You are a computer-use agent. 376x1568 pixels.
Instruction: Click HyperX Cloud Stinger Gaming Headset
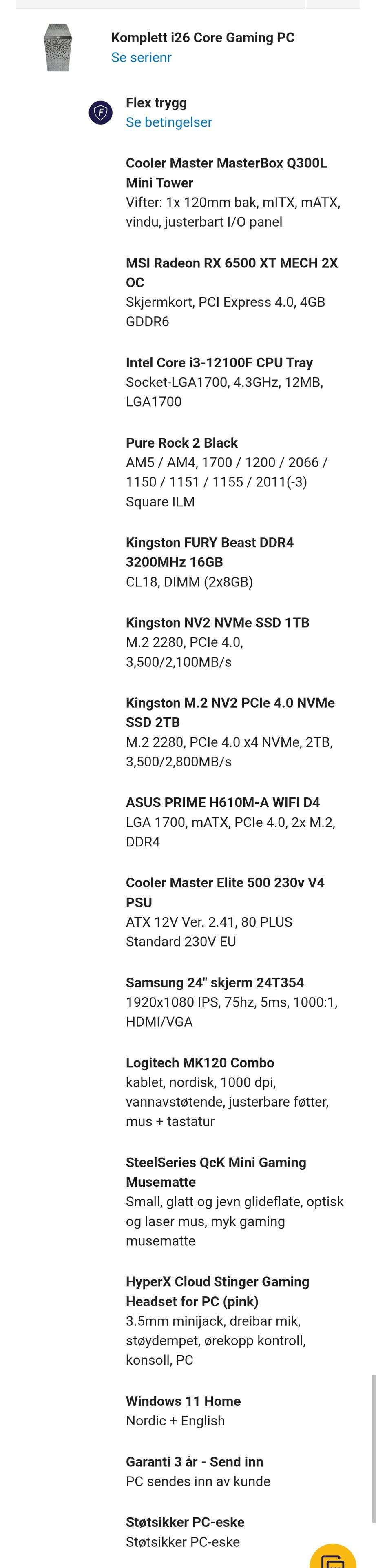[x=217, y=1291]
